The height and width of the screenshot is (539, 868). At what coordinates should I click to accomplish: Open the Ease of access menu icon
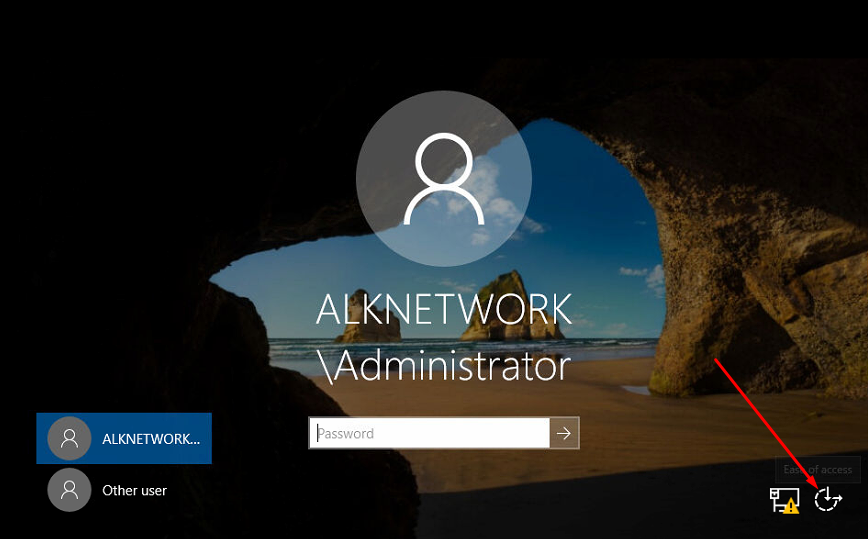click(x=828, y=499)
